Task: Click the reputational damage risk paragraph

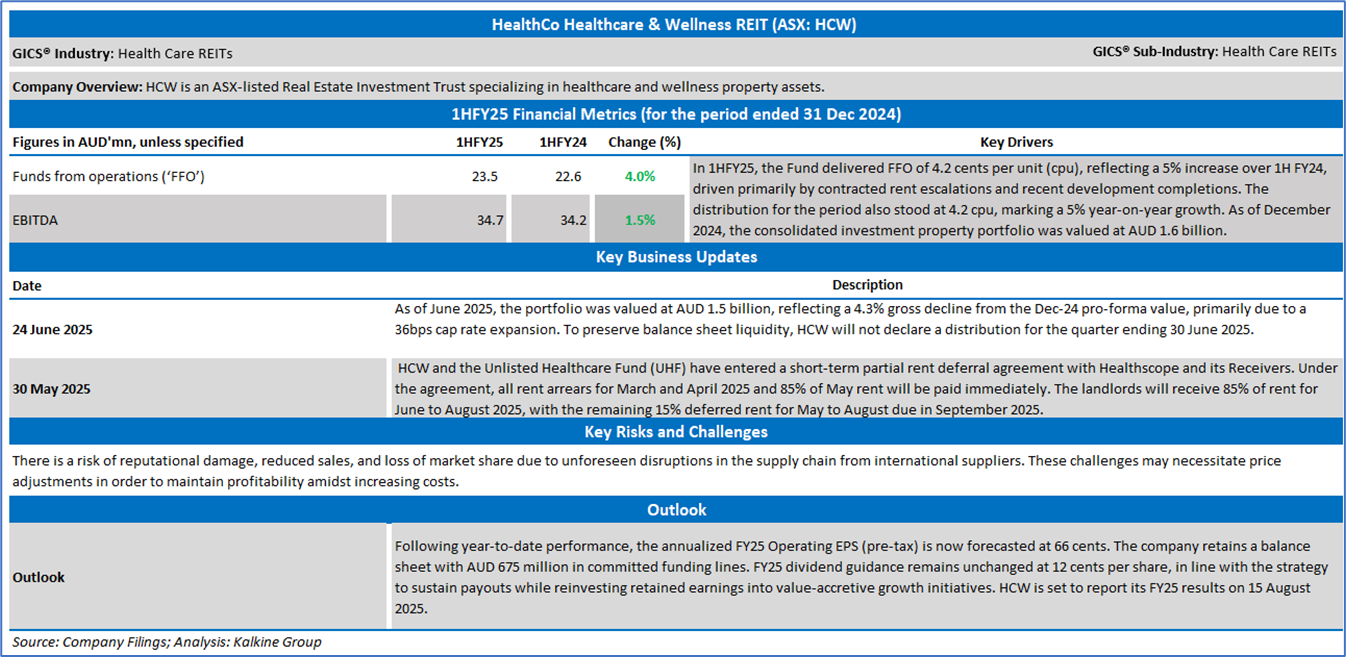Action: coord(646,471)
